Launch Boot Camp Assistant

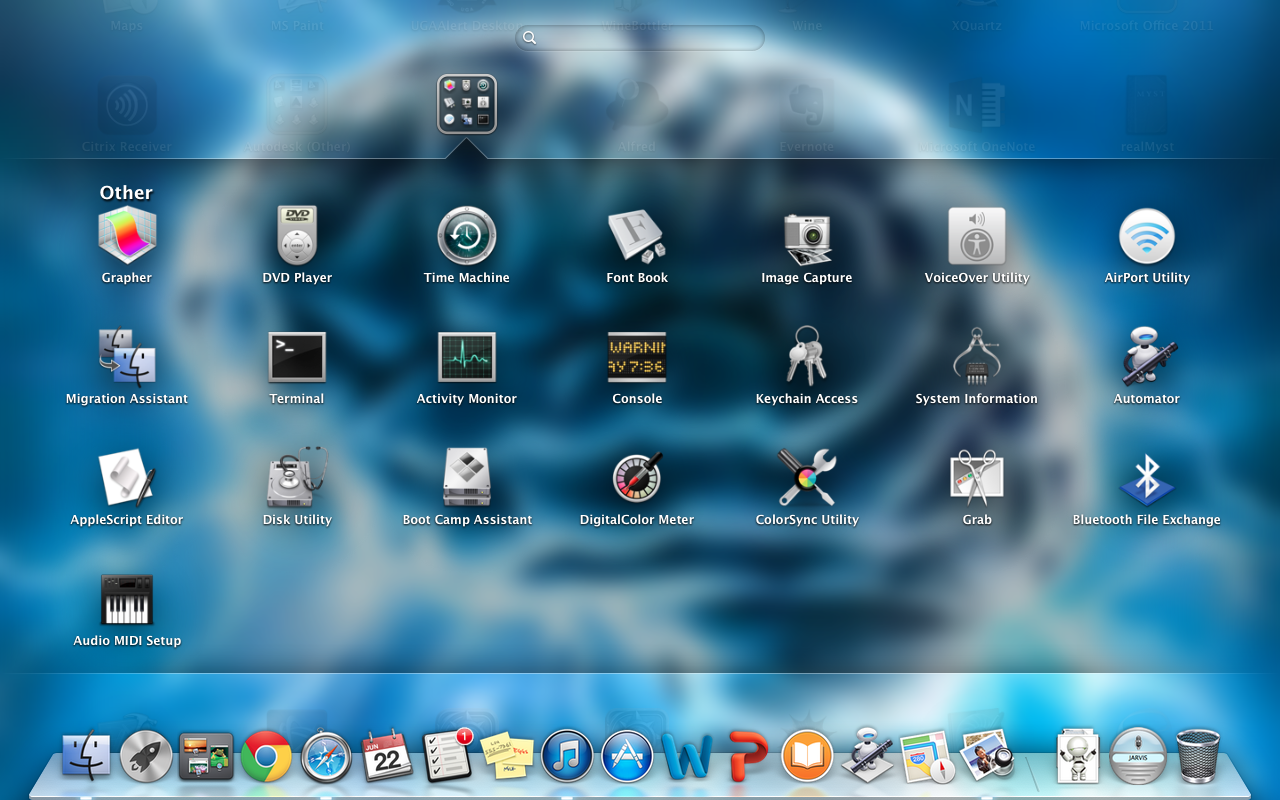tap(467, 478)
